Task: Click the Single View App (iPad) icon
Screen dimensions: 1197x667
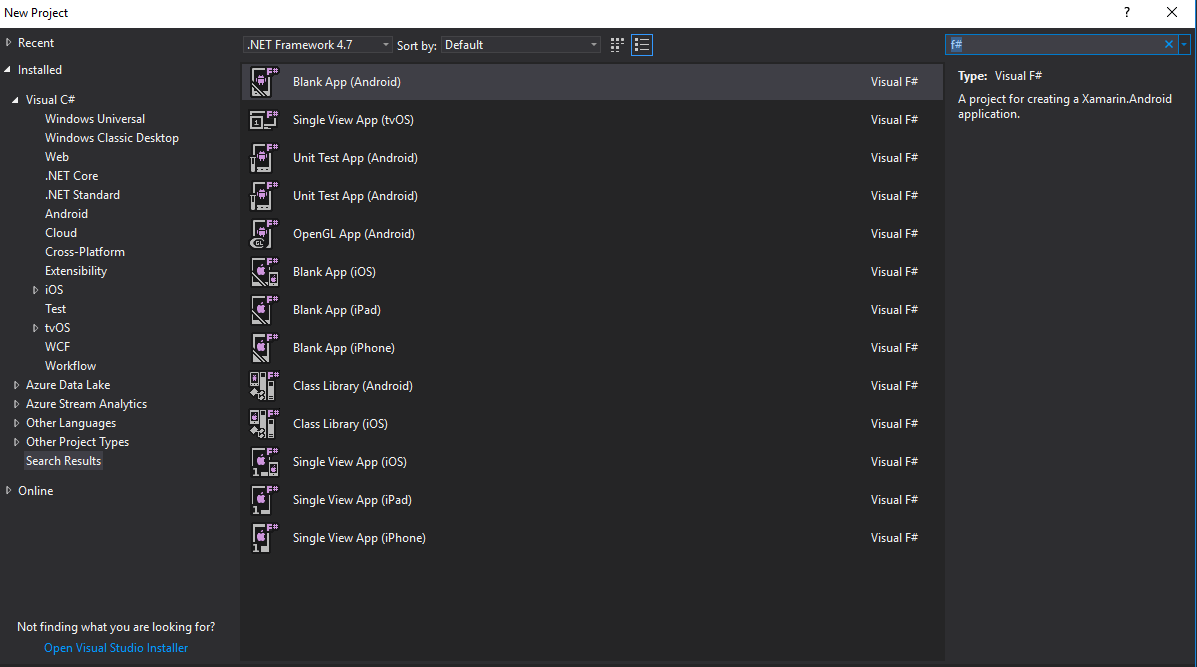Action: coord(264,500)
